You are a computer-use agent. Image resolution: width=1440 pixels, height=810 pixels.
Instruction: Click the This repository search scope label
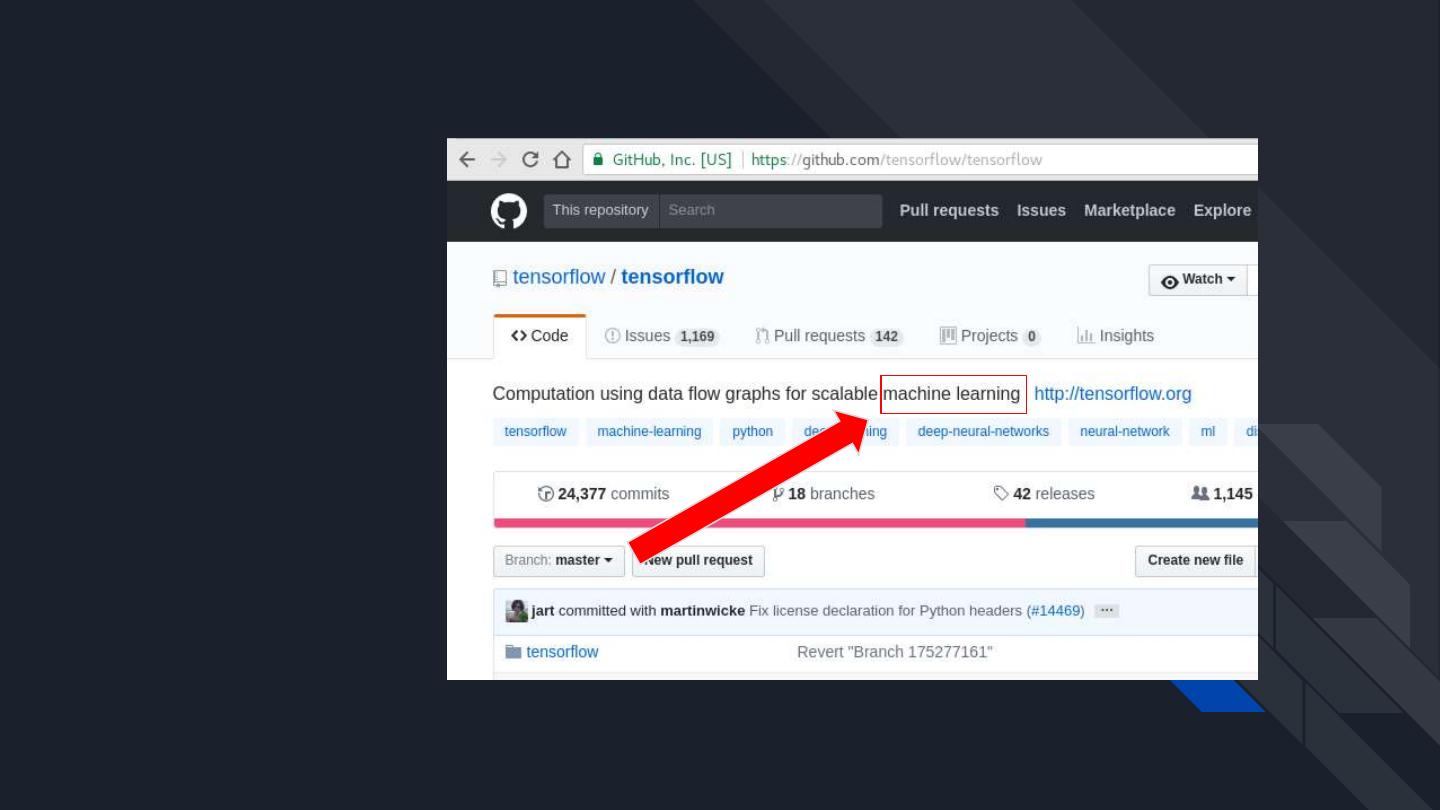[x=600, y=210]
